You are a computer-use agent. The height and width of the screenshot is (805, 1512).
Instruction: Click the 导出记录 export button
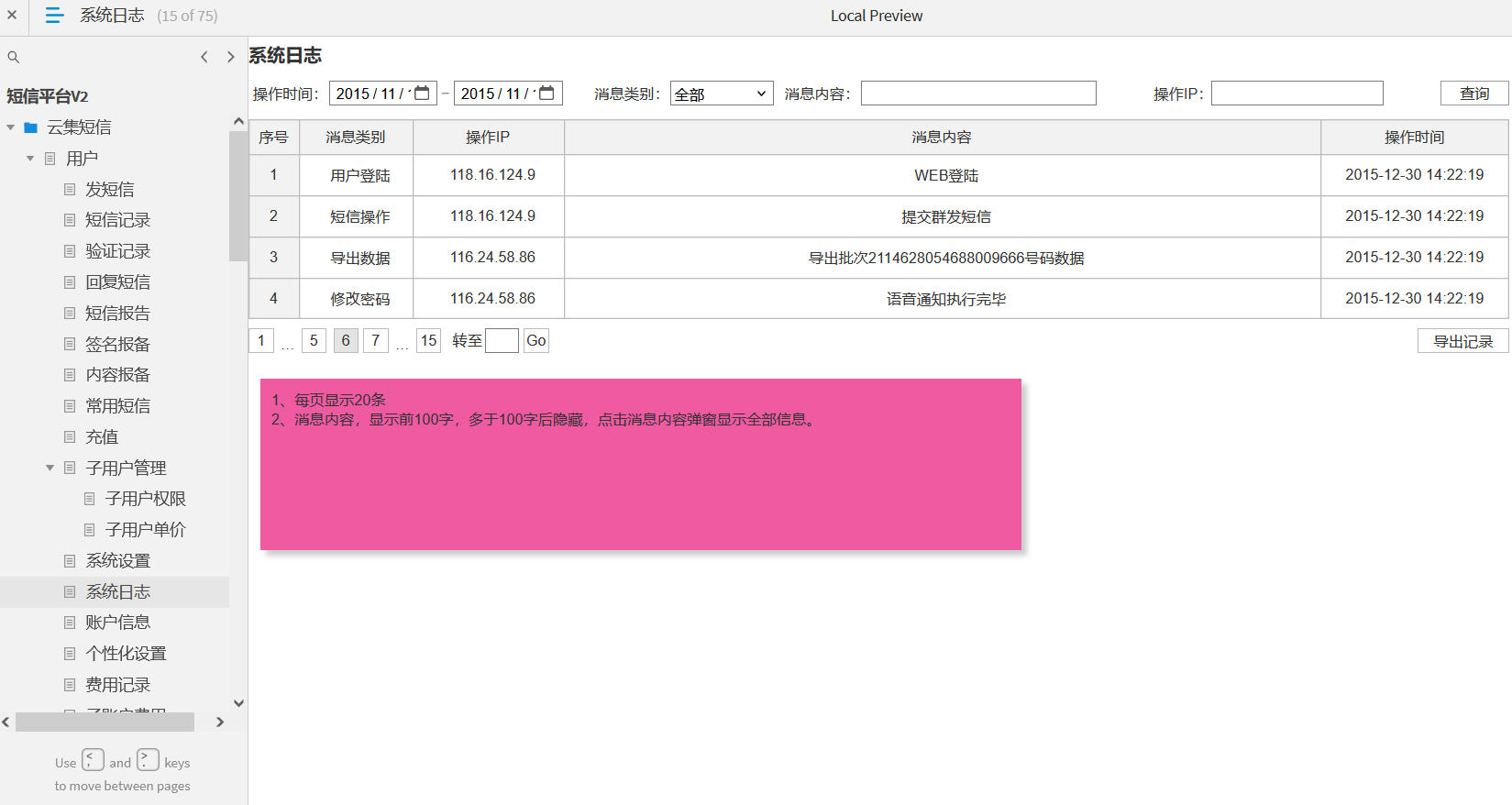tap(1463, 341)
